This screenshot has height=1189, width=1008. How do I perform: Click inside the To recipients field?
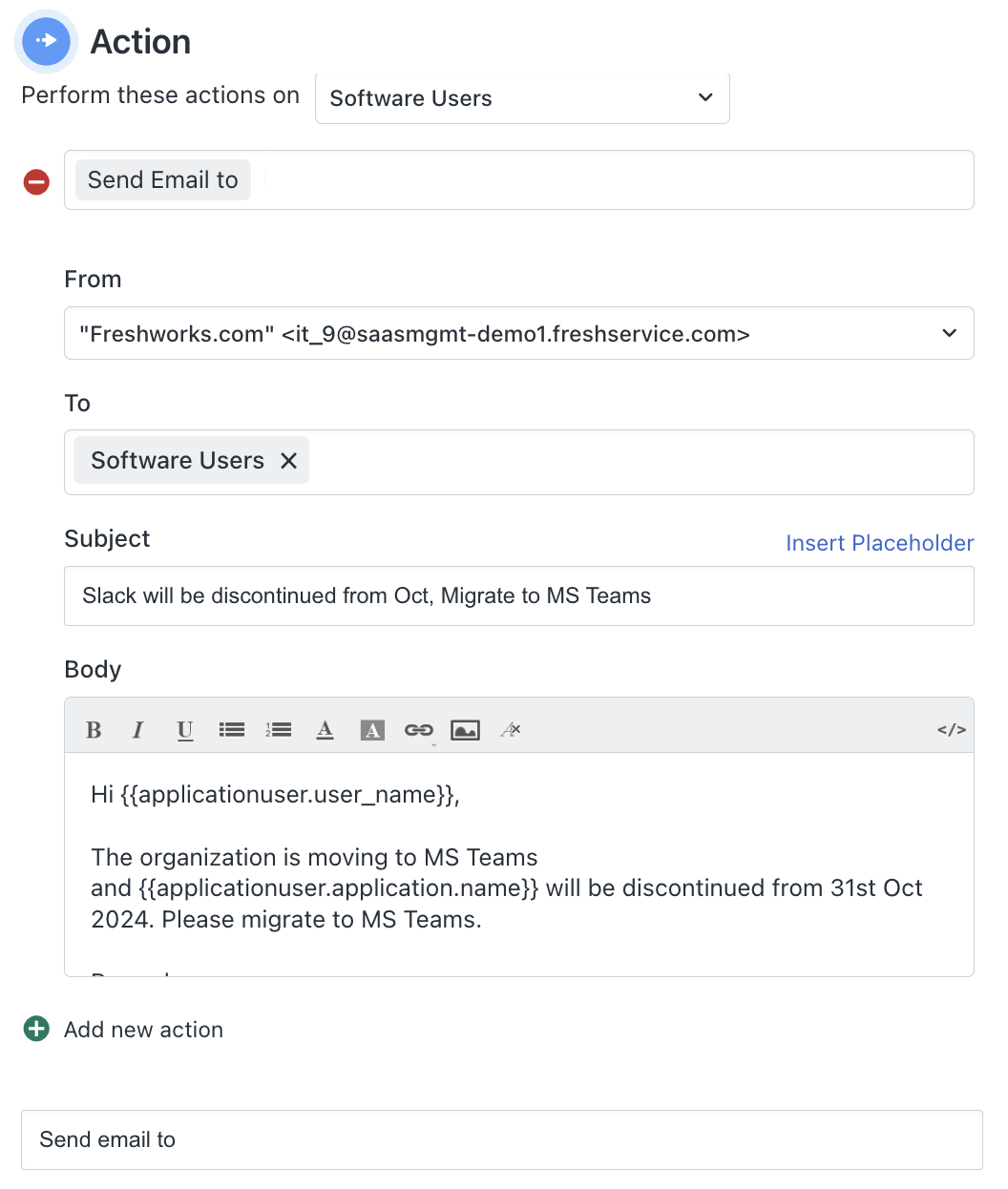click(x=518, y=462)
